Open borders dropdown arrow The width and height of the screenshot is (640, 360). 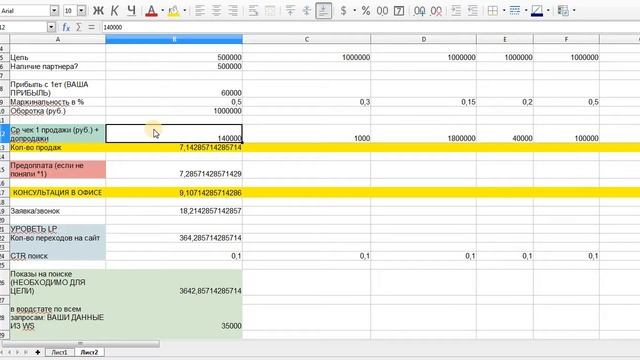click(x=504, y=11)
